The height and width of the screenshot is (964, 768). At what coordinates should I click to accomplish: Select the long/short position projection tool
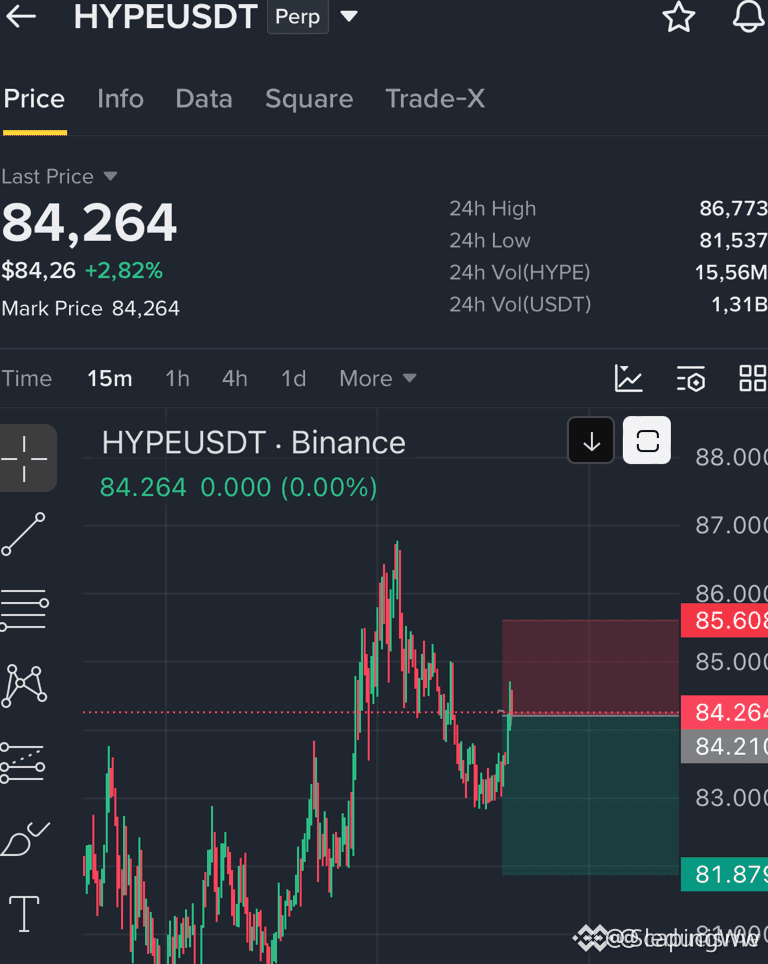pos(23,763)
